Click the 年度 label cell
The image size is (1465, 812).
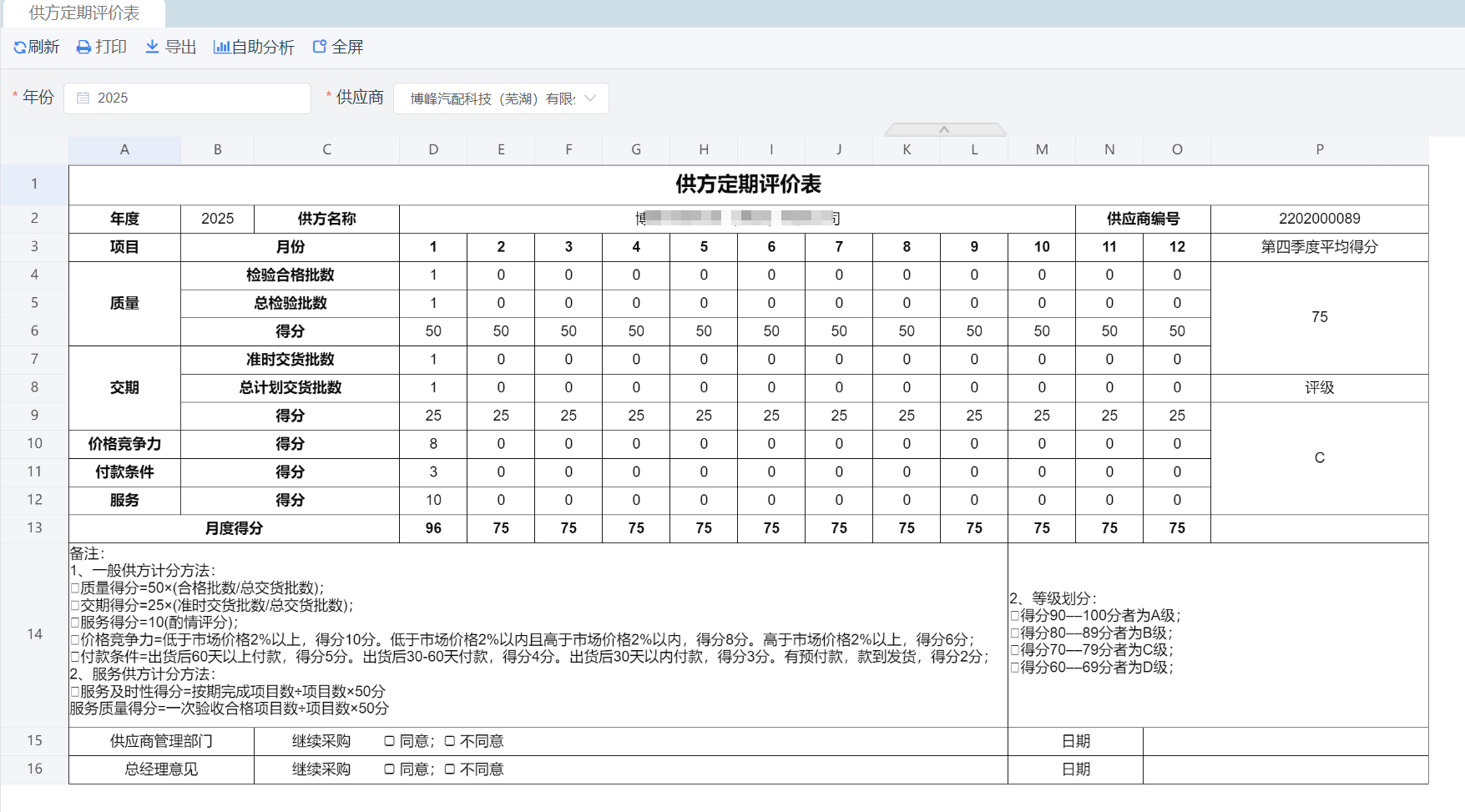pos(124,219)
